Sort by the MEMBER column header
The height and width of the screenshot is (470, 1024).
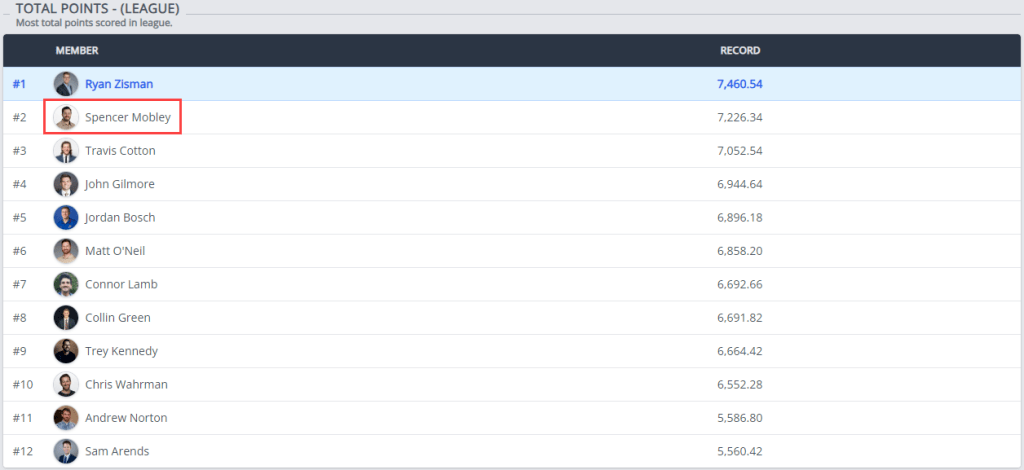(x=77, y=50)
